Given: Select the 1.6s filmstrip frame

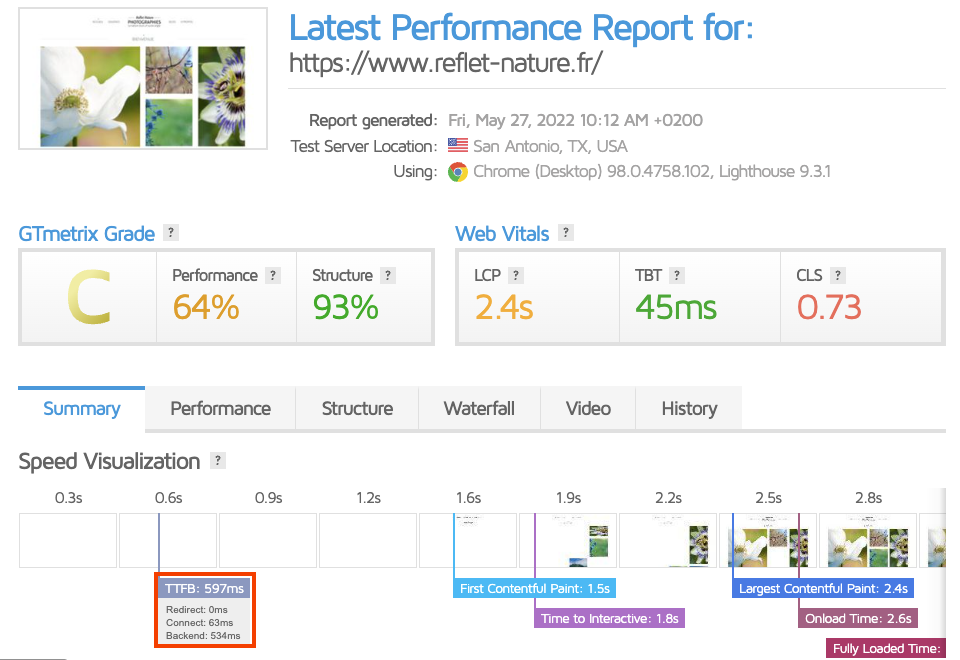Looking at the screenshot, I should point(468,541).
